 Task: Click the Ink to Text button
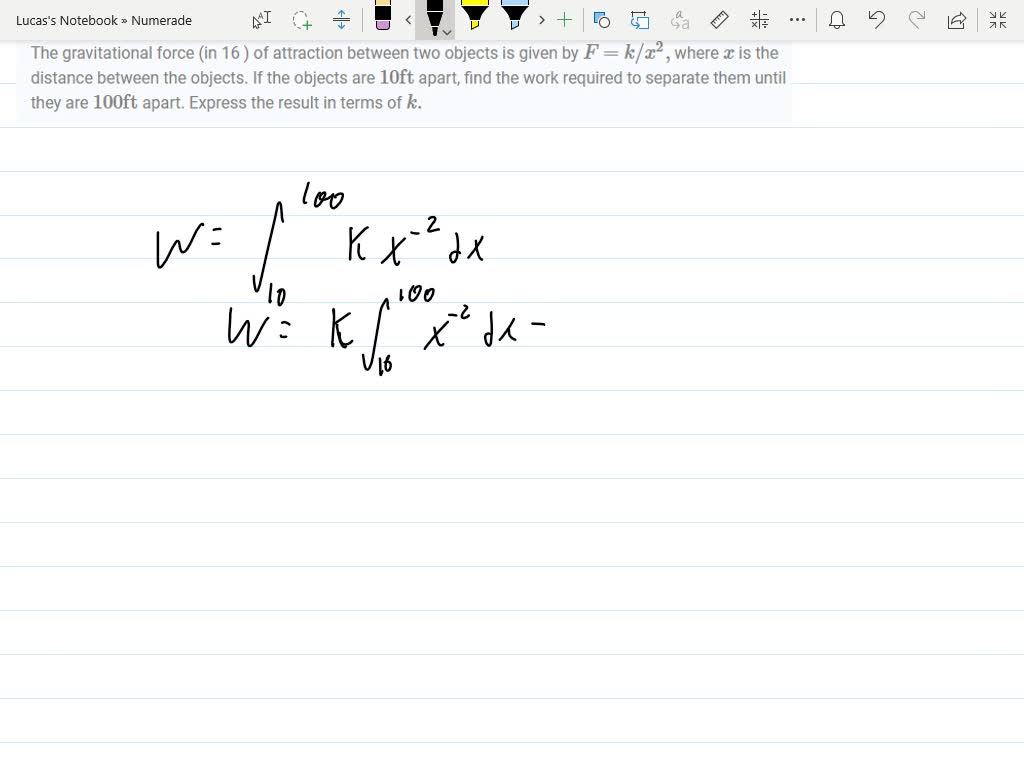(680, 20)
